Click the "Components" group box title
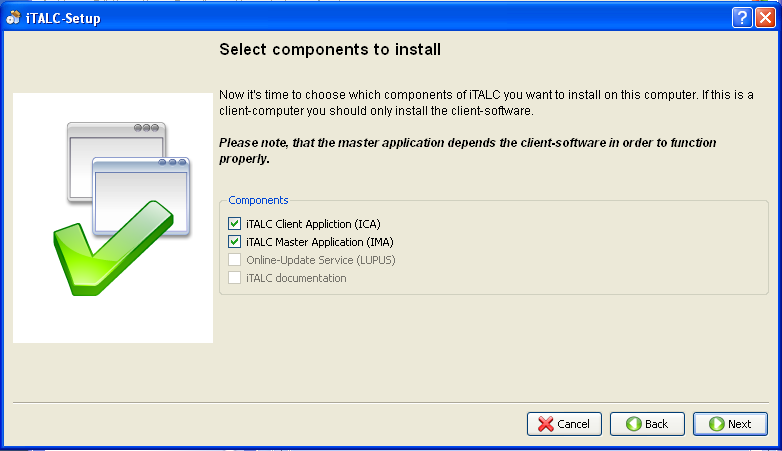 click(258, 200)
